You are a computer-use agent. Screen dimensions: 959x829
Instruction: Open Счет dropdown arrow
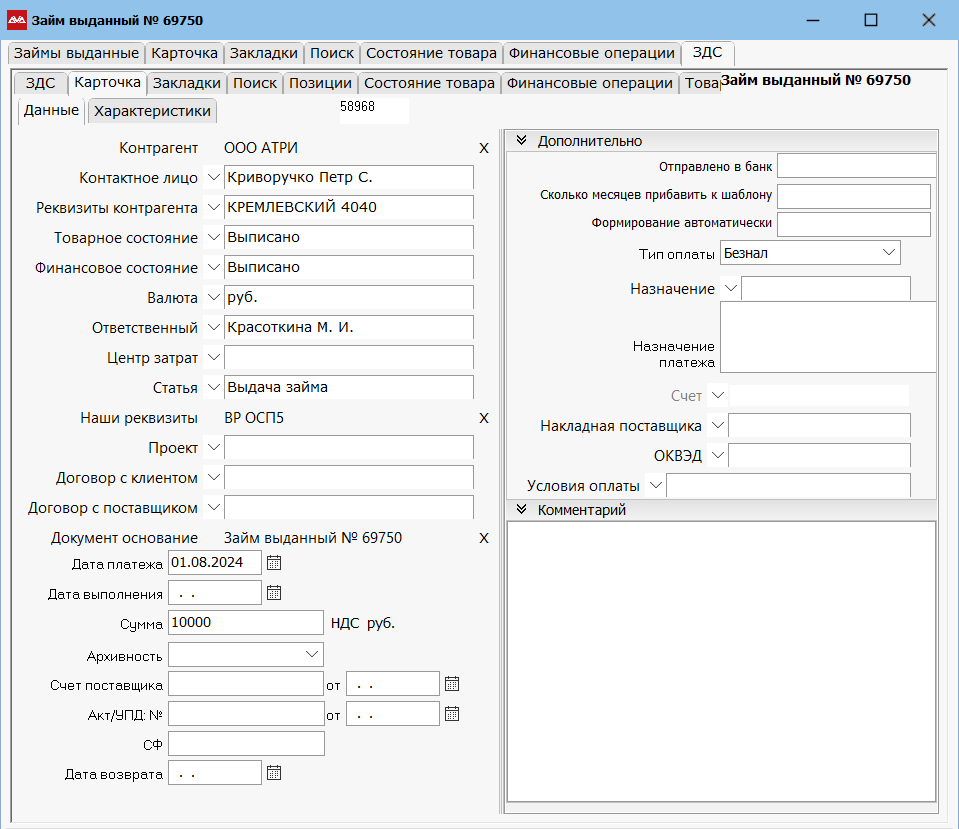point(718,395)
